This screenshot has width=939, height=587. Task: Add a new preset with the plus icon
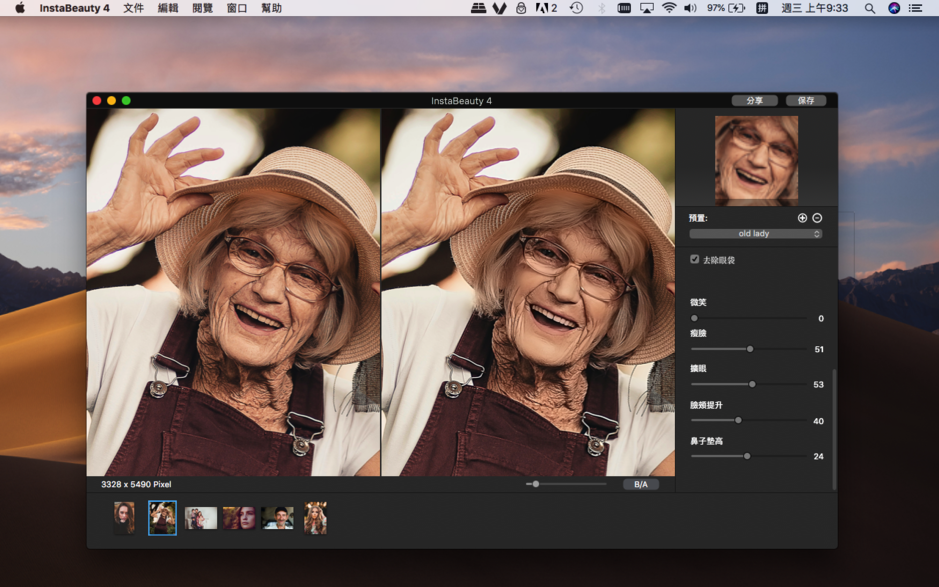pyautogui.click(x=803, y=218)
